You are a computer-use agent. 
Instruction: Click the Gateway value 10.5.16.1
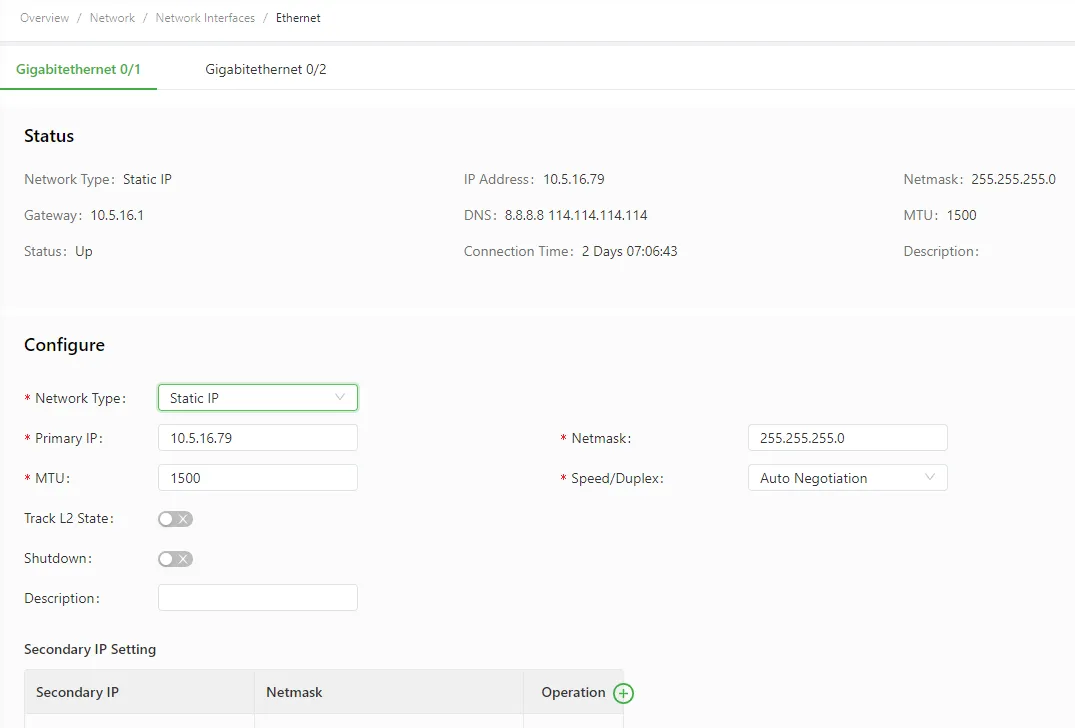pos(117,215)
